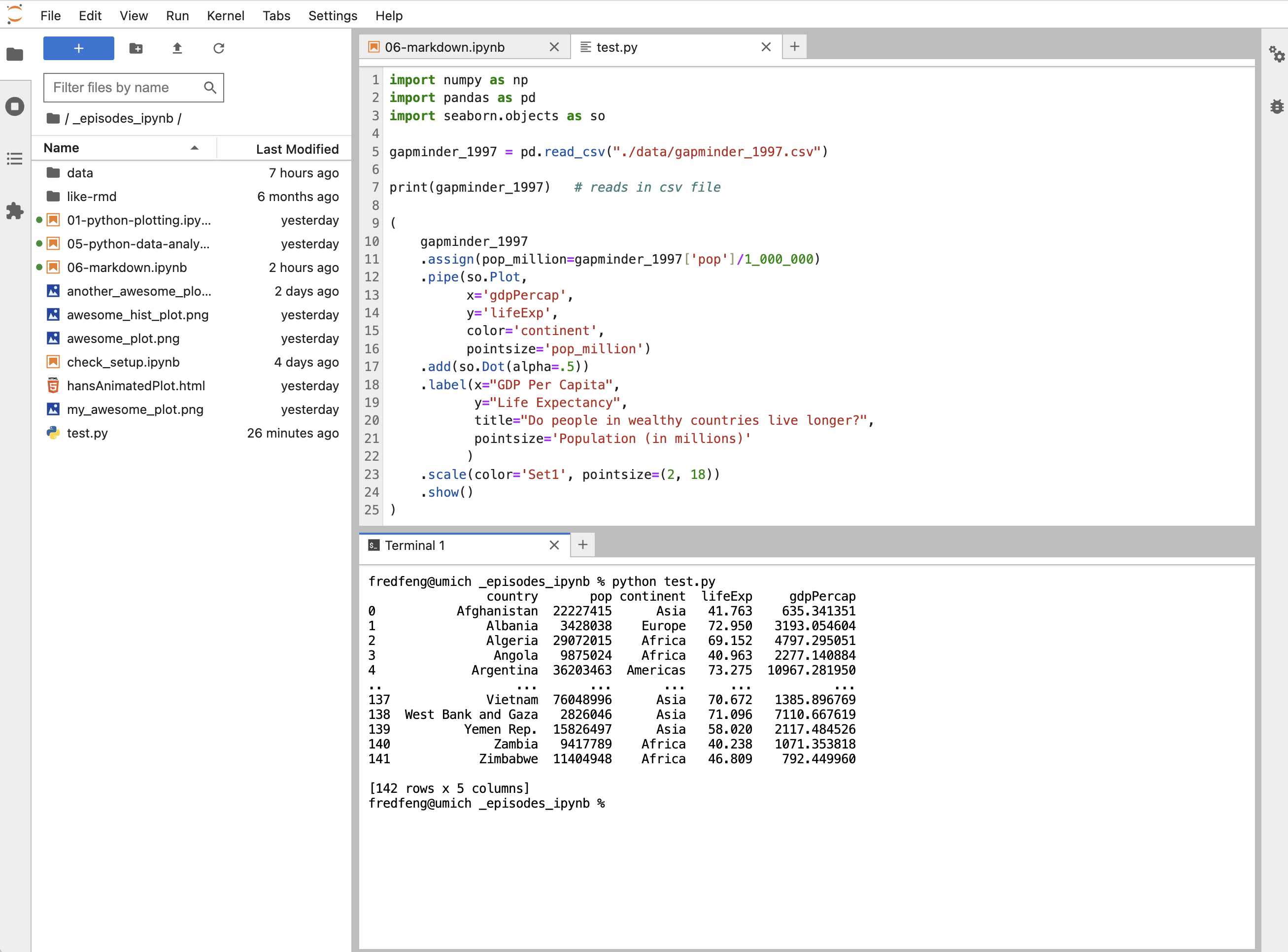Open the Settings menu
Viewport: 1288px width, 952px height.
333,16
